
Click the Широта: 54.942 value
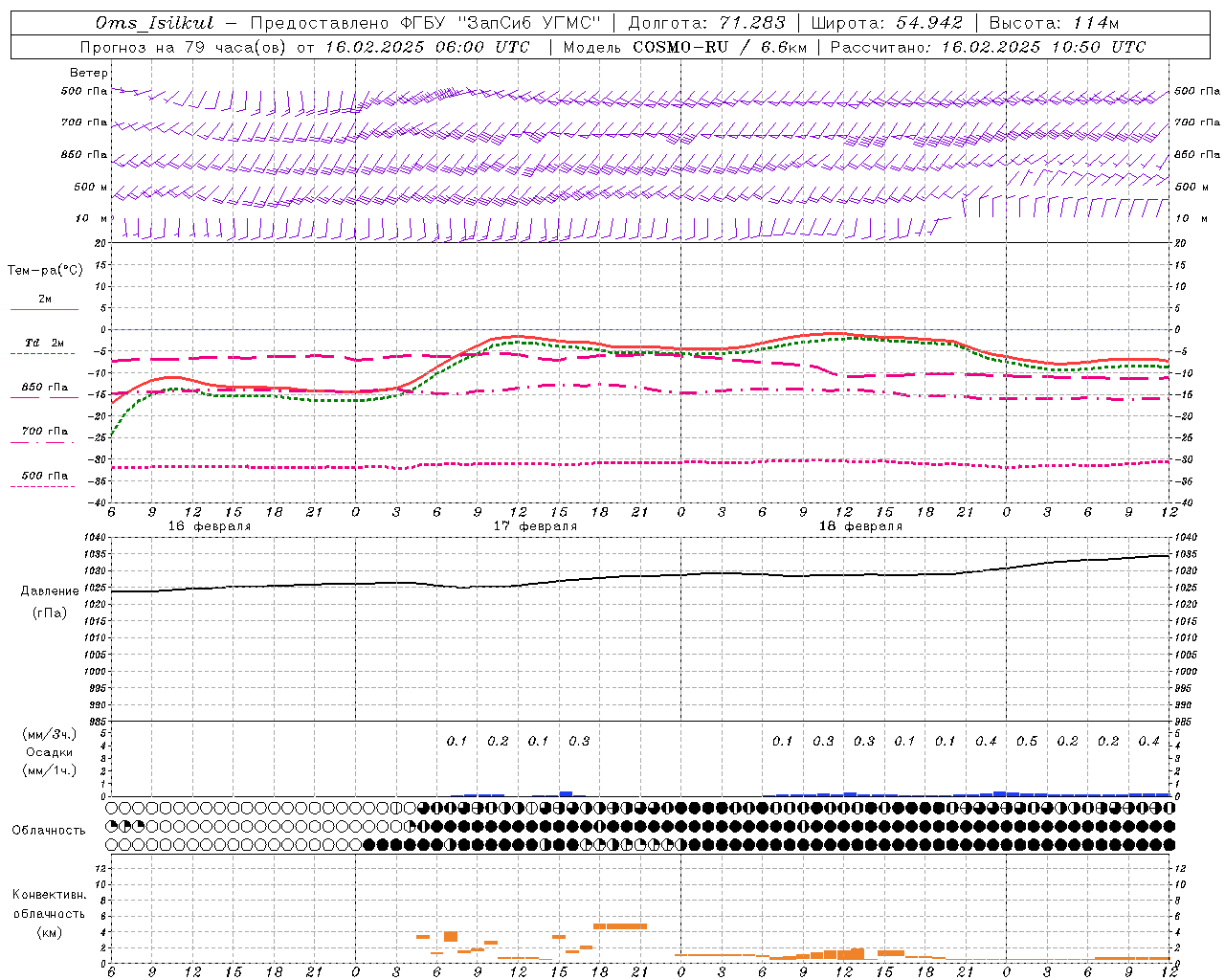tap(886, 23)
